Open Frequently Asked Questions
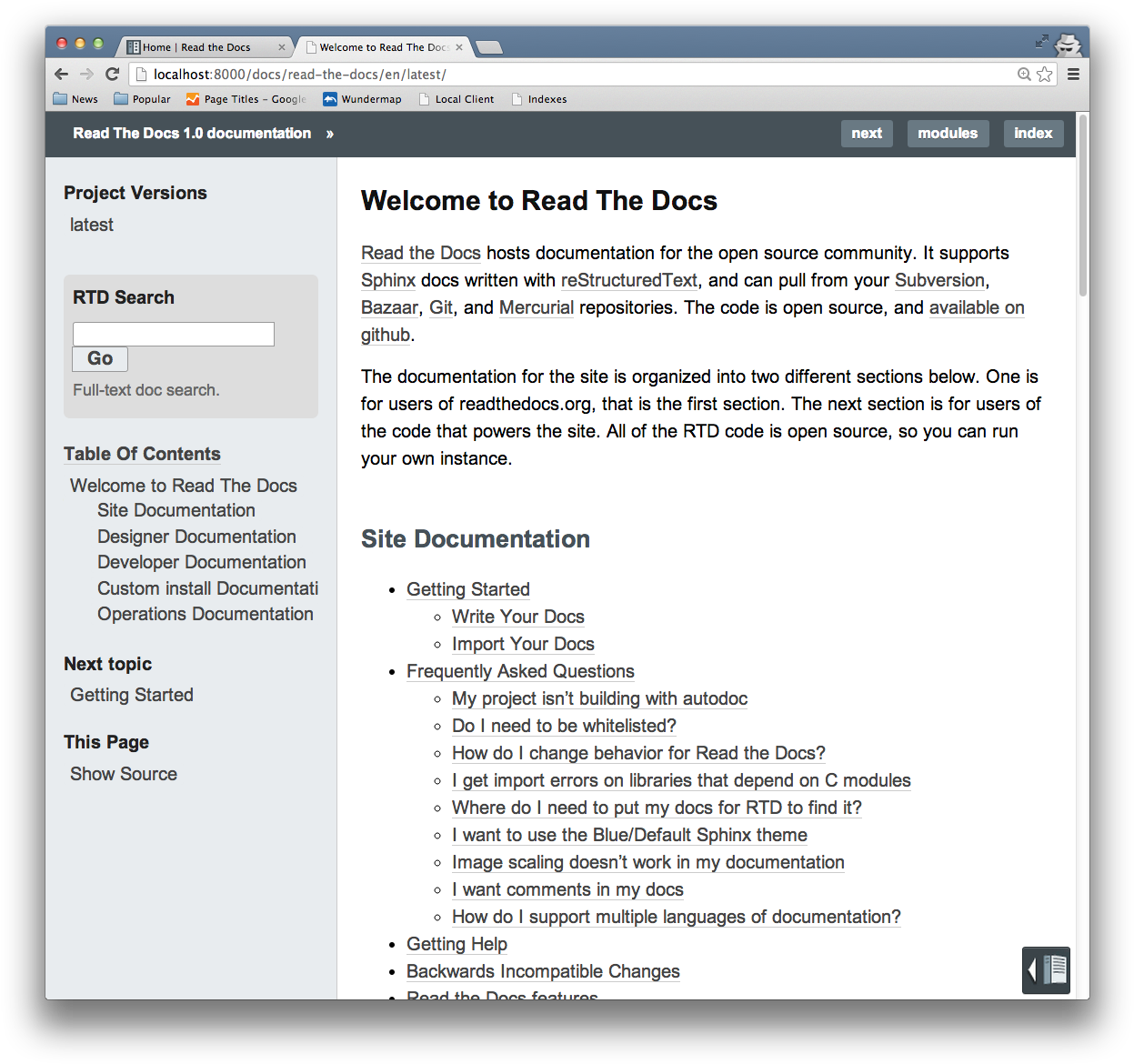The image size is (1134, 1064). point(520,671)
